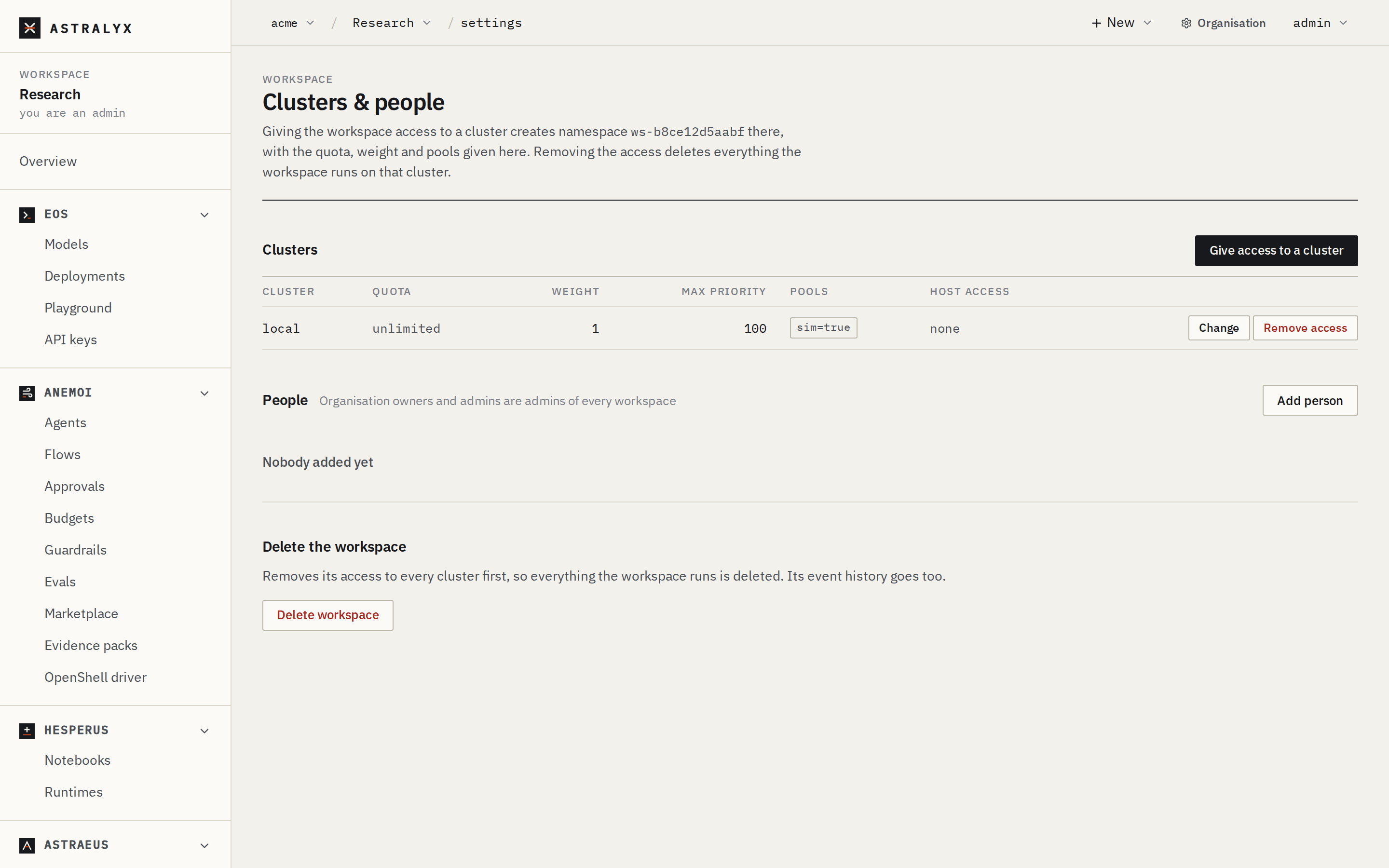
Task: Click the ANEMOI wind icon
Action: point(27,393)
